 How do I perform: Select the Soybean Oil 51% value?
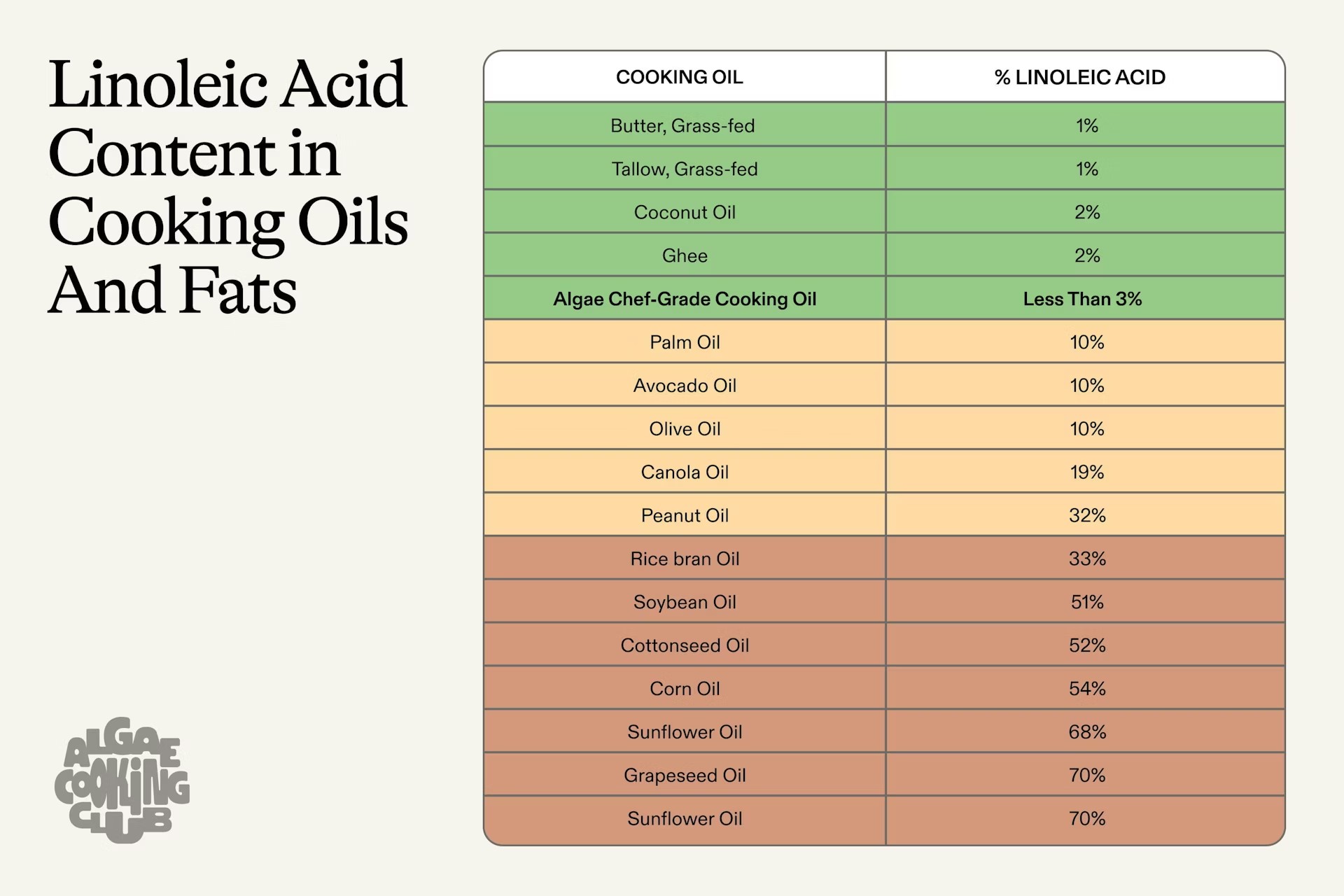click(x=1086, y=603)
